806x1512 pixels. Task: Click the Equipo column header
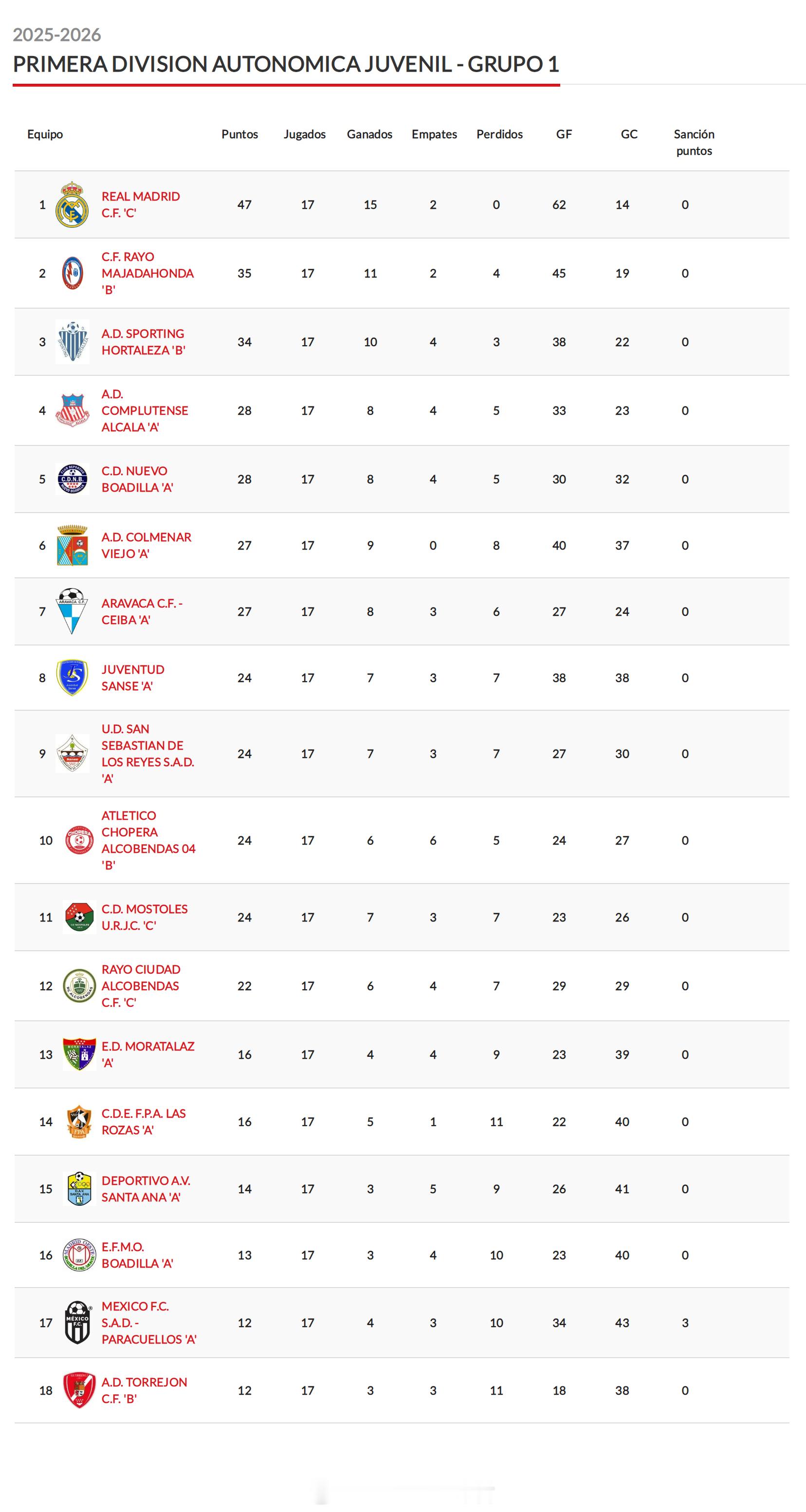tap(45, 134)
